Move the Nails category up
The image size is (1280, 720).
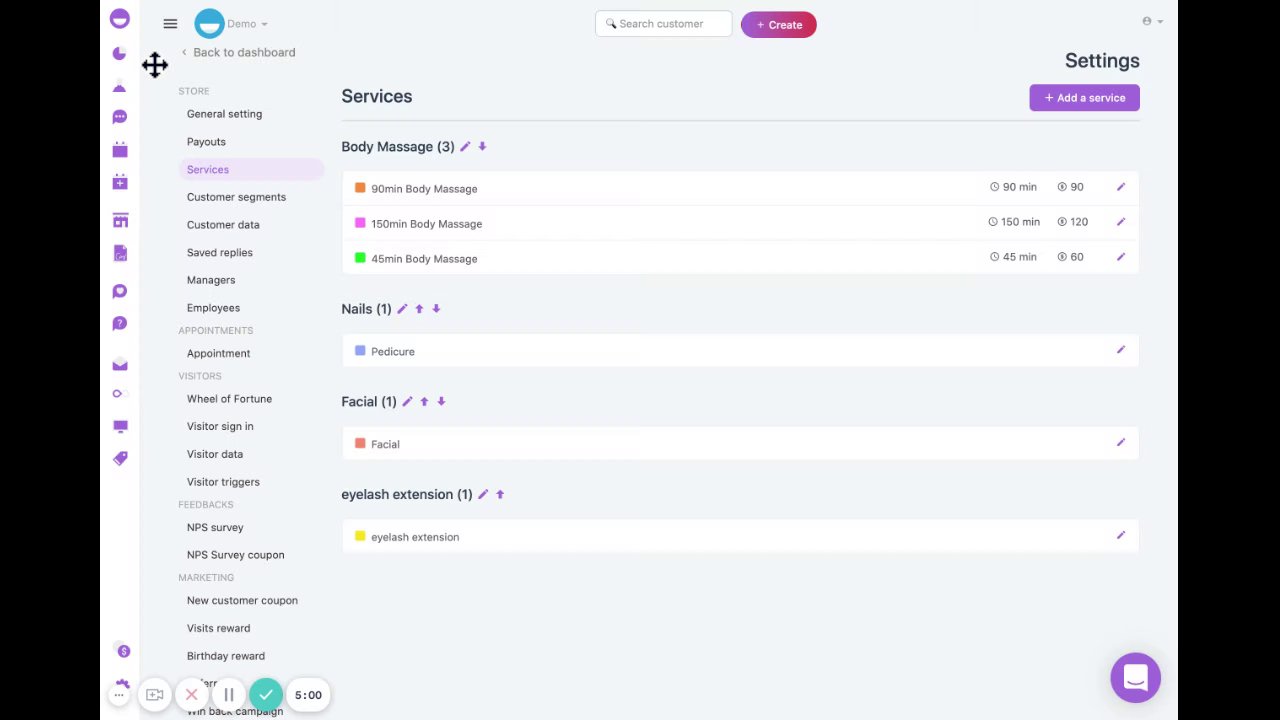point(419,309)
